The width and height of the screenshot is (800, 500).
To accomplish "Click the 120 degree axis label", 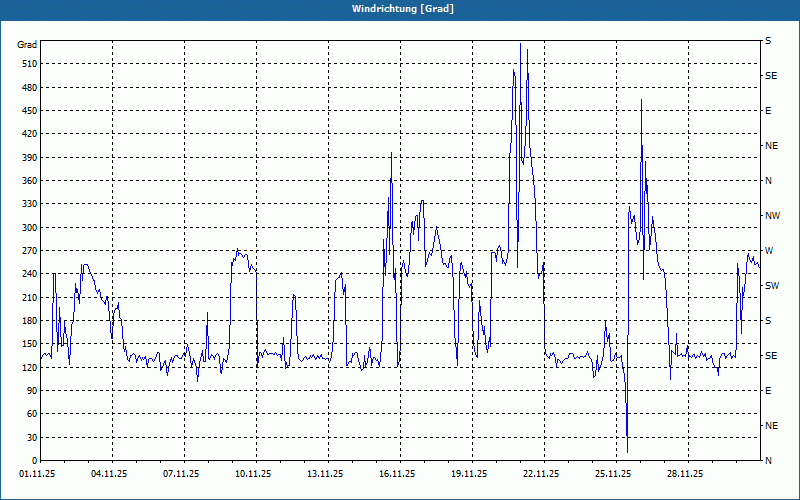I will [30, 367].
